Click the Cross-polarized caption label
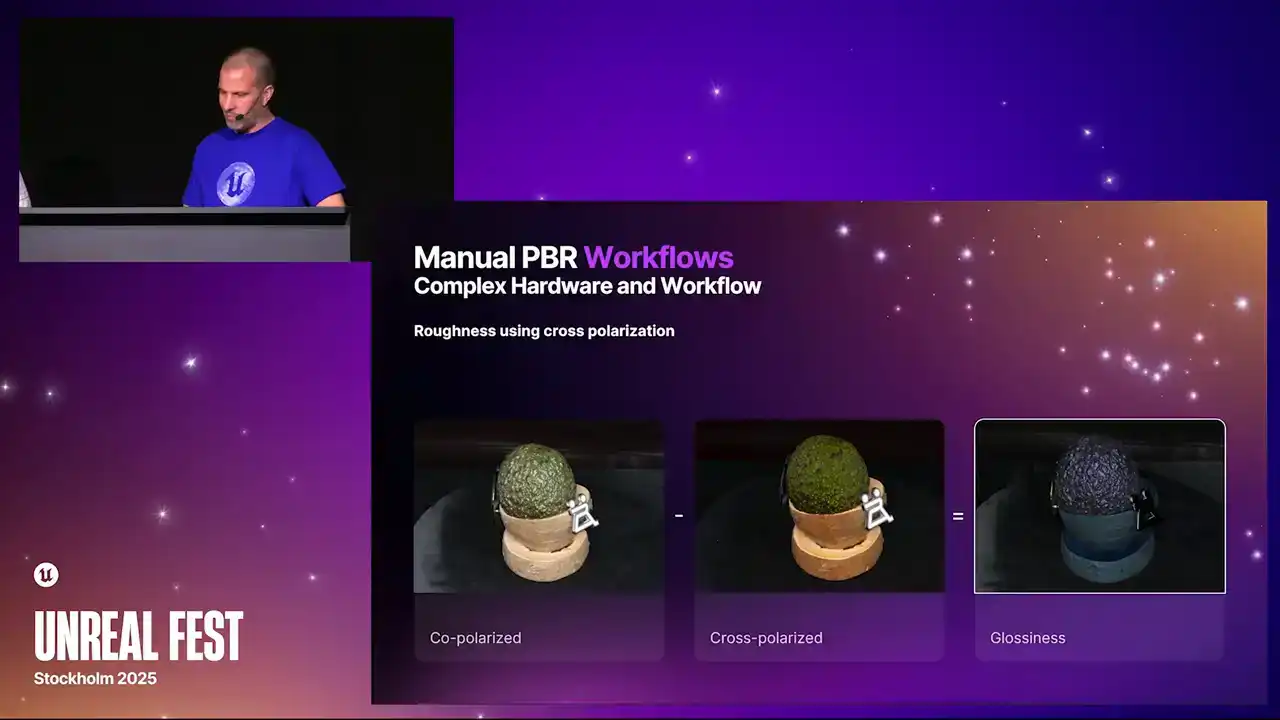Screen dimensions: 1280x720 tap(766, 638)
